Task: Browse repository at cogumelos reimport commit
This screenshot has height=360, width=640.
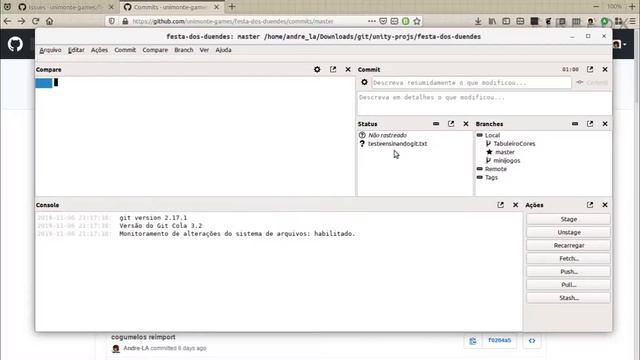Action: point(532,340)
